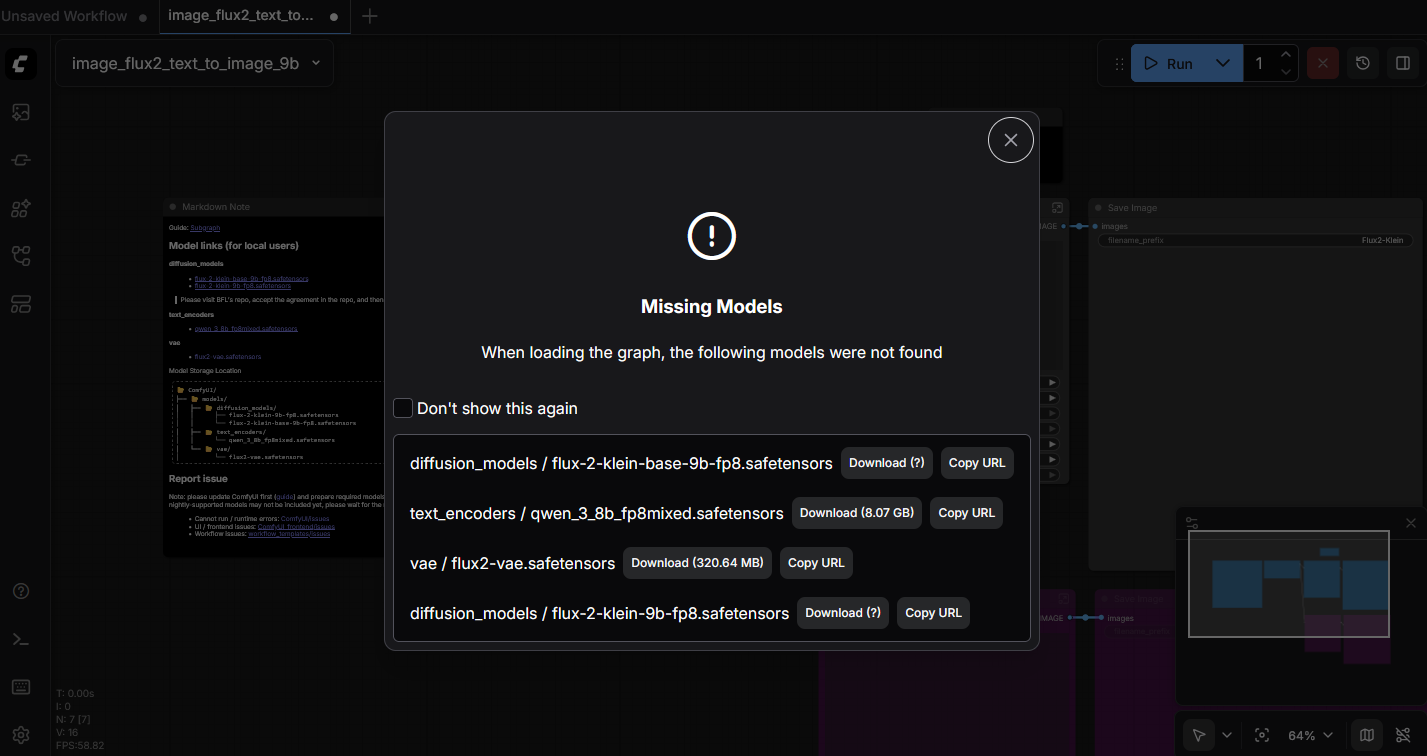
Task: Expand the image_flux2_text_to_image_9b workflow dropdown
Action: (x=316, y=63)
